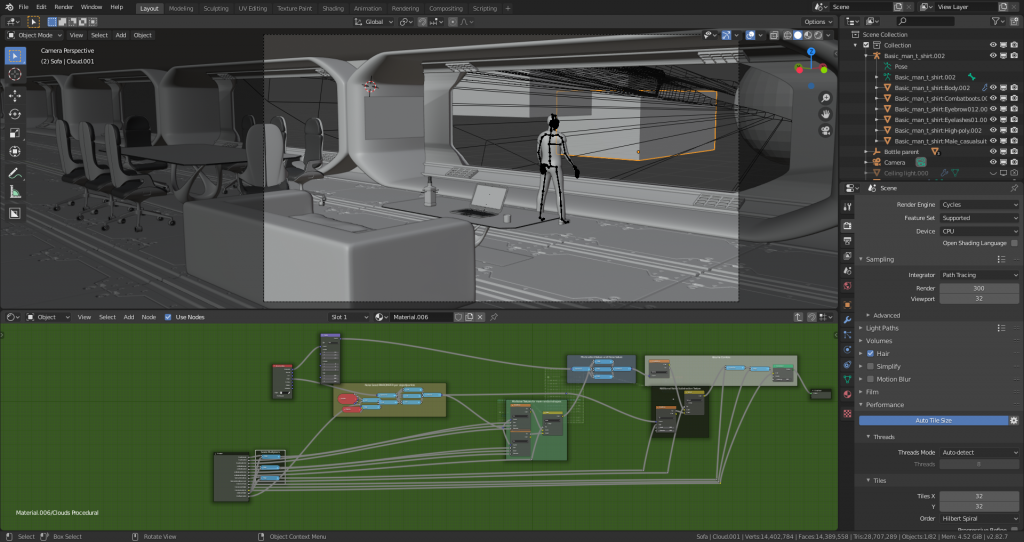1024x542 pixels.
Task: Open the Render properties tab icon
Action: 847,225
